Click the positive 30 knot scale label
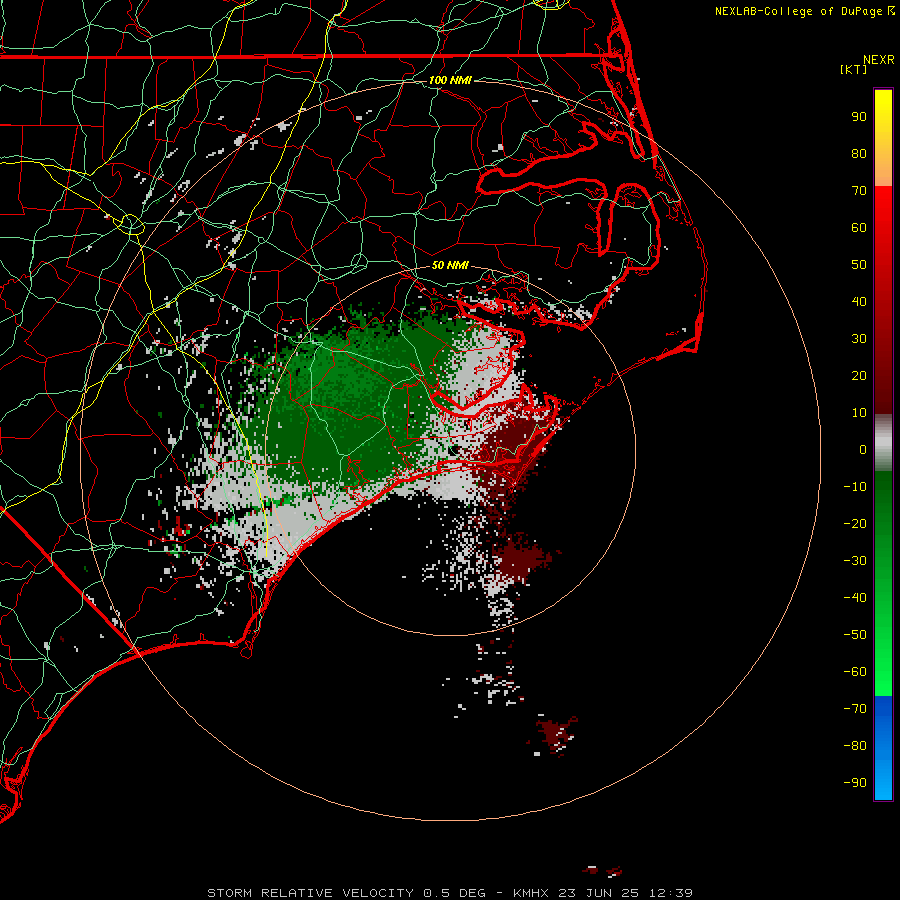This screenshot has width=900, height=900. pyautogui.click(x=859, y=339)
